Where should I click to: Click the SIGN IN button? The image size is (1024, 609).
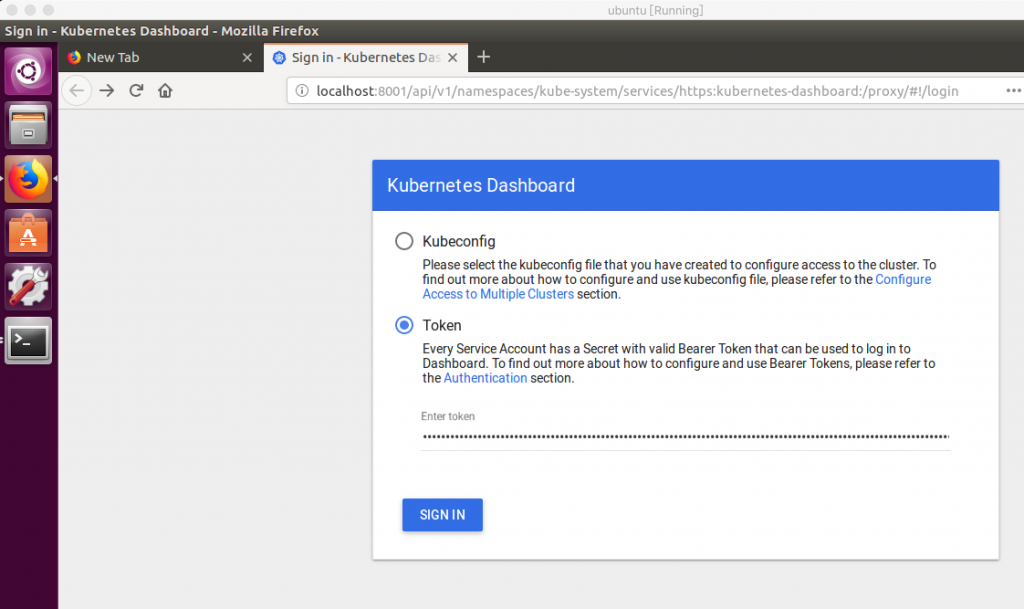442,515
